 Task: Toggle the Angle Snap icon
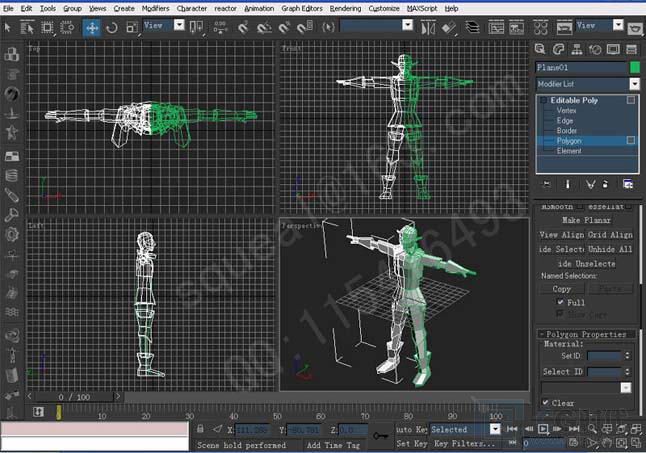pos(264,28)
